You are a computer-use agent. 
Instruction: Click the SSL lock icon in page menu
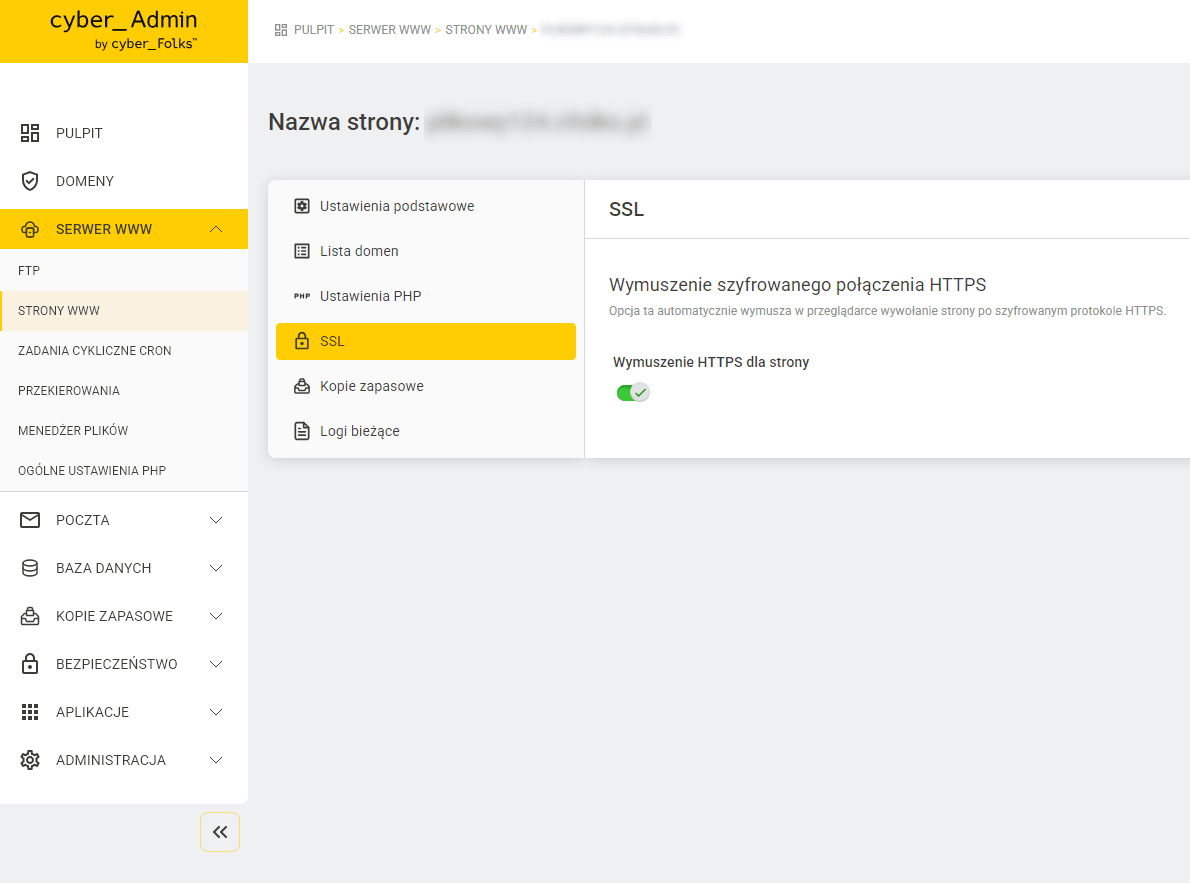click(302, 341)
